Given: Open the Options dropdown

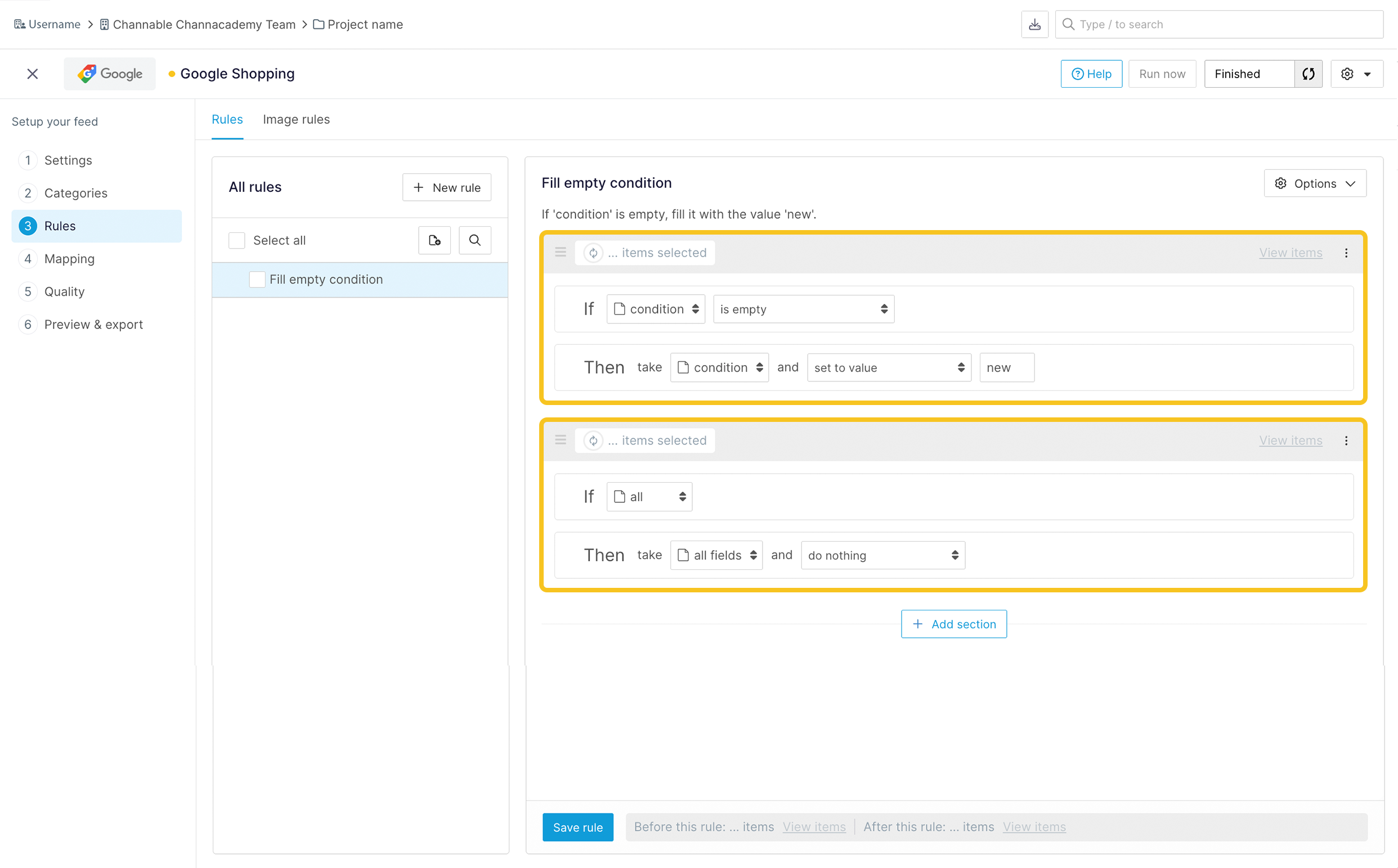Looking at the screenshot, I should tap(1314, 183).
